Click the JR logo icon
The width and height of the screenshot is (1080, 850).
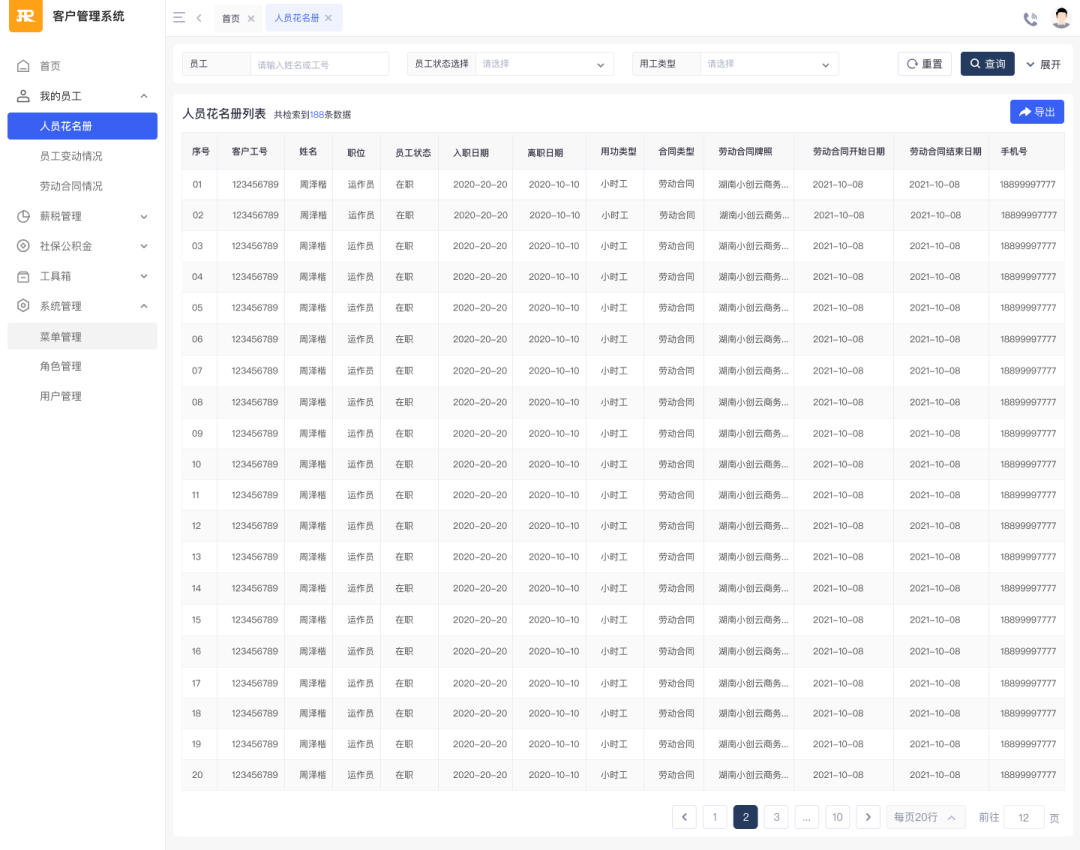tap(25, 15)
